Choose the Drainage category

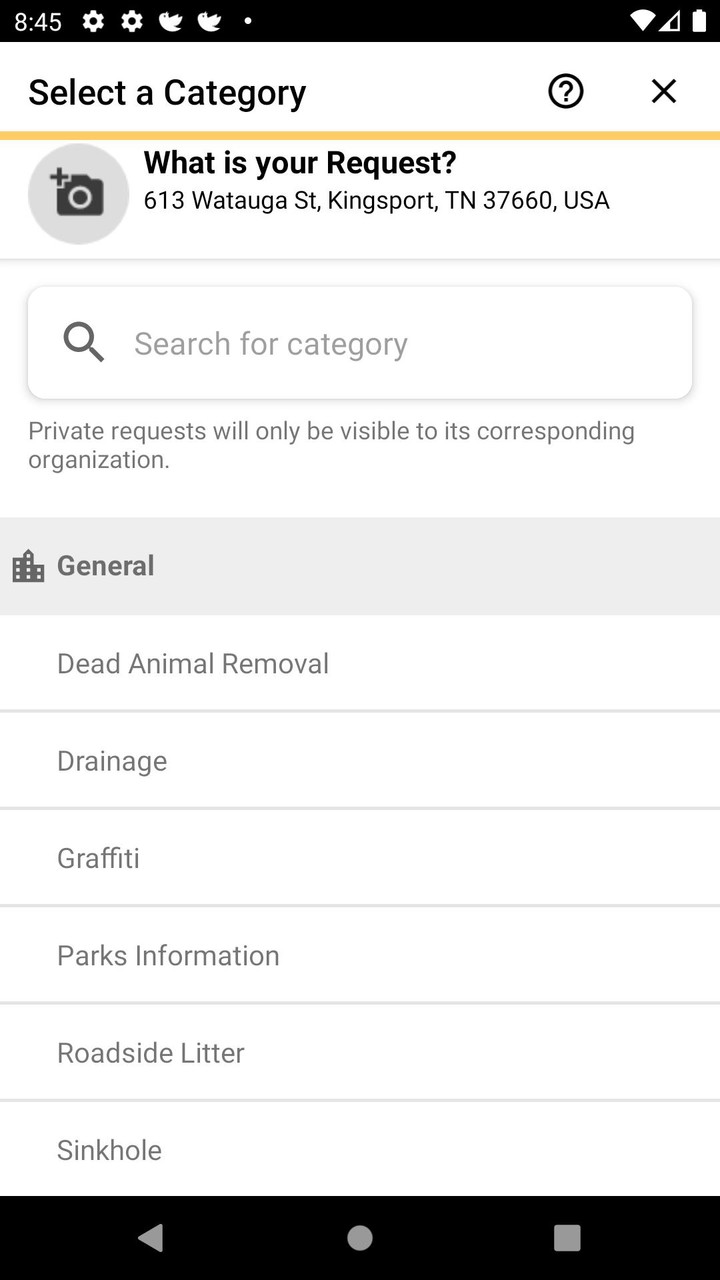pyautogui.click(x=112, y=760)
